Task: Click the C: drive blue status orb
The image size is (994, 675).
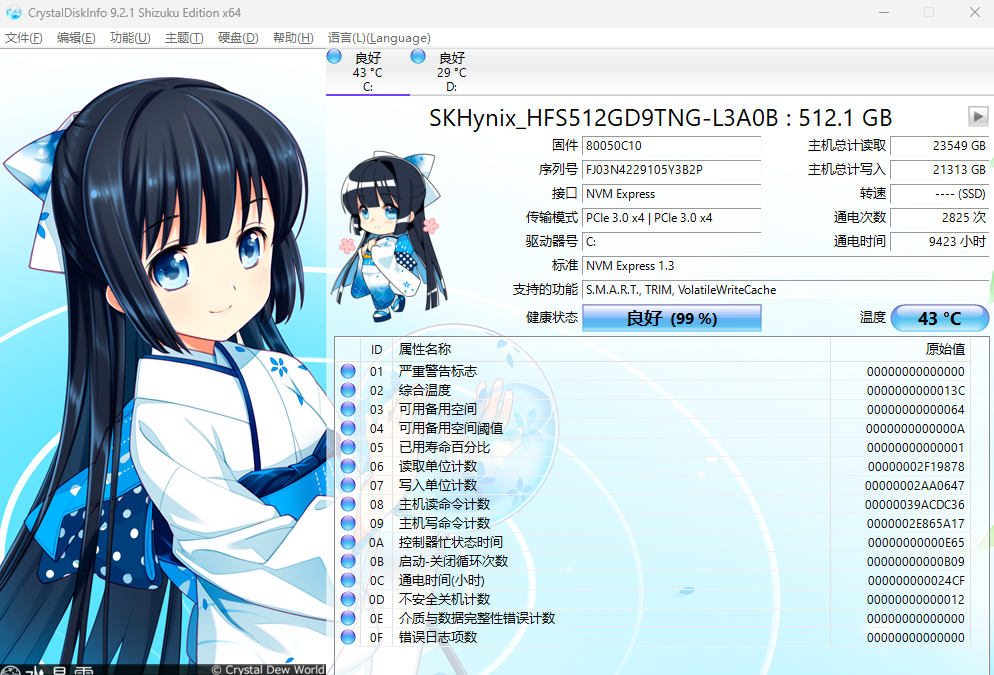Action: coord(334,56)
